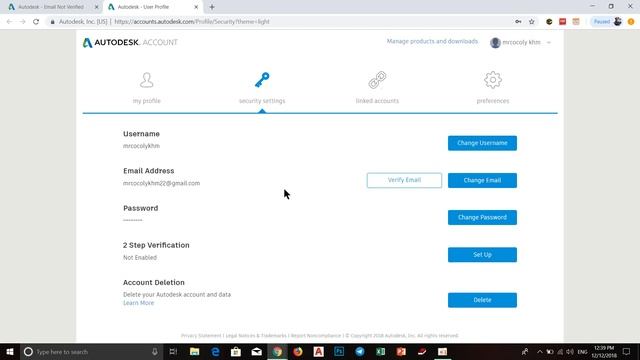The height and width of the screenshot is (360, 640).
Task: Open Telegram from the taskbar
Action: point(360,351)
